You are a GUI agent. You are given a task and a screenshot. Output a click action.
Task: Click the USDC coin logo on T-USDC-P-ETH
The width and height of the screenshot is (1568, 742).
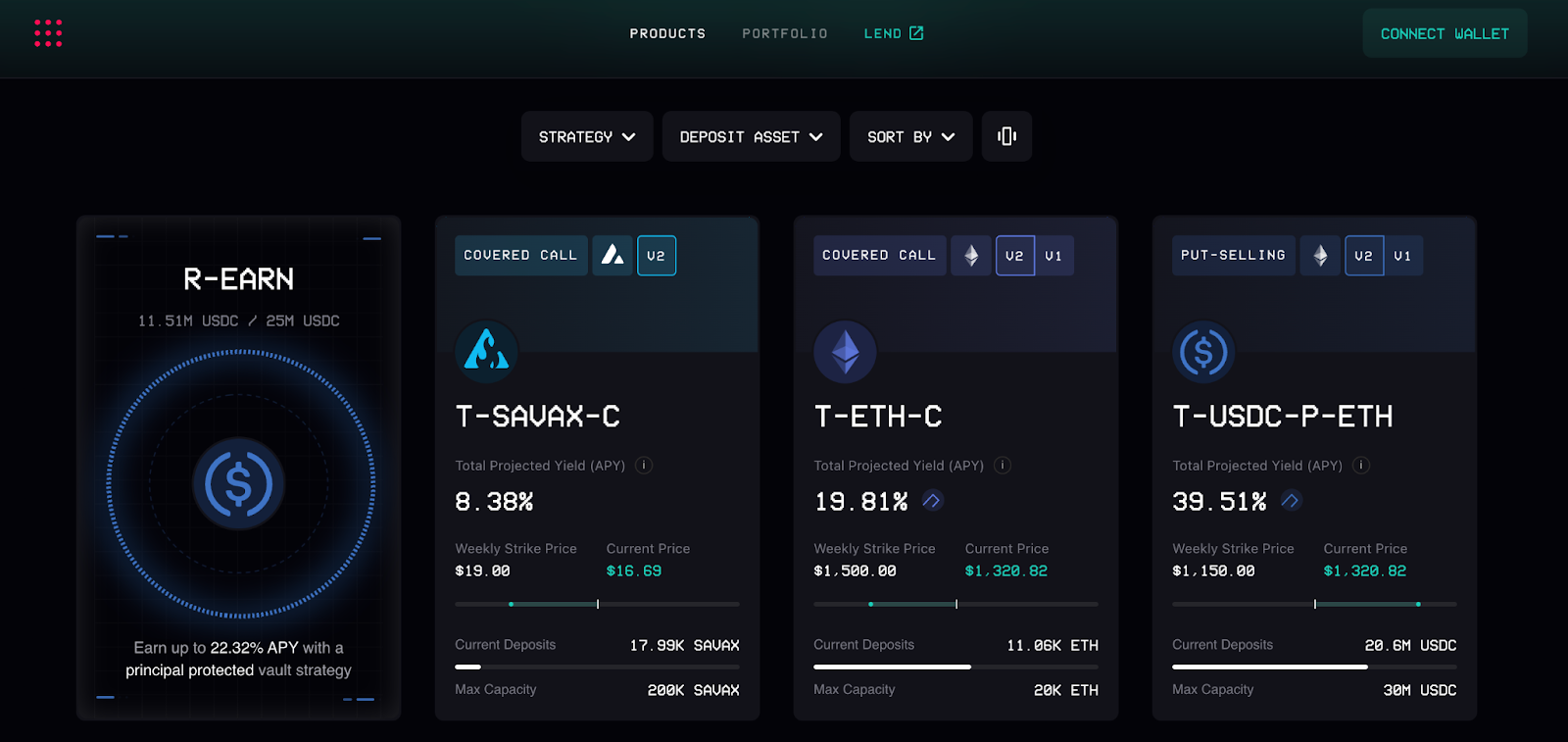1203,351
